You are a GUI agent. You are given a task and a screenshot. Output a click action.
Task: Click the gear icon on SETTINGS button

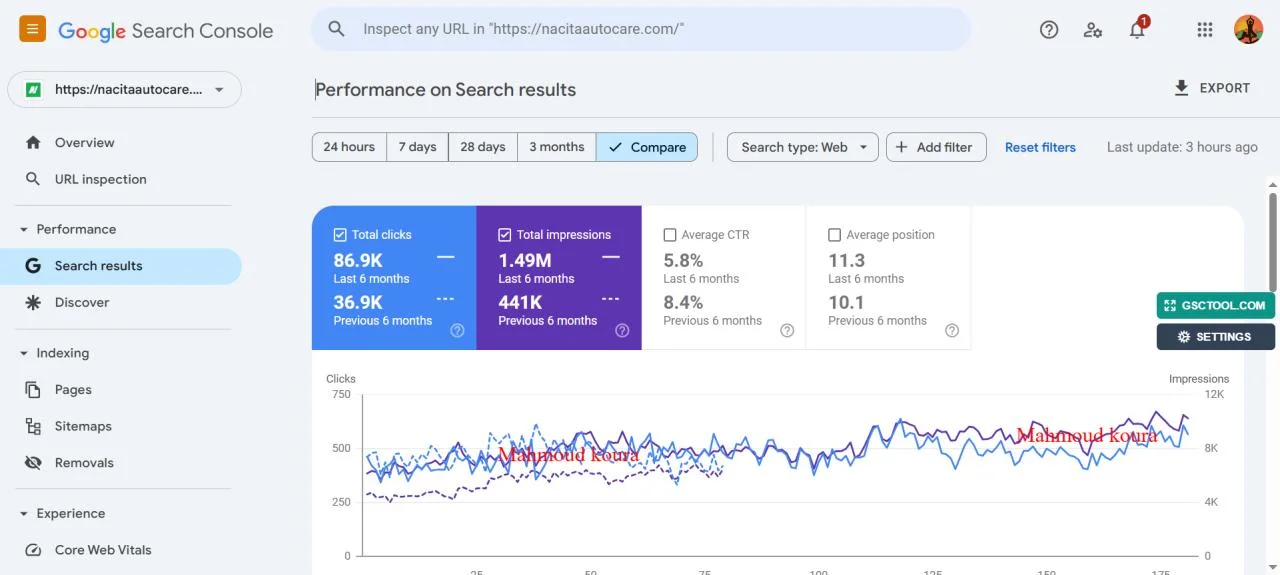(x=1184, y=337)
